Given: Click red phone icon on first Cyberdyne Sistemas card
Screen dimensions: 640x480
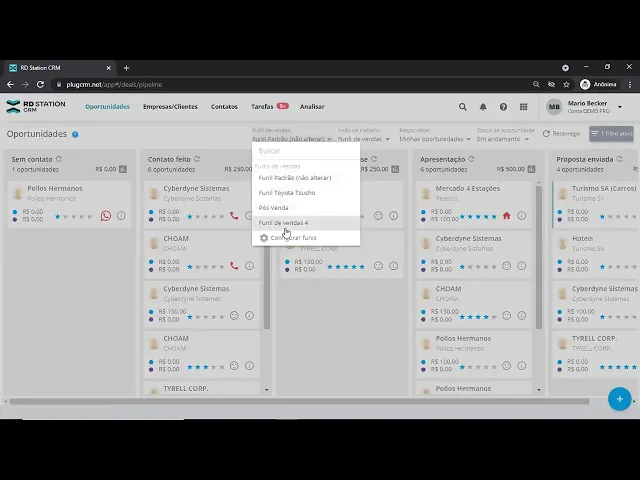Looking at the screenshot, I should point(234,216).
